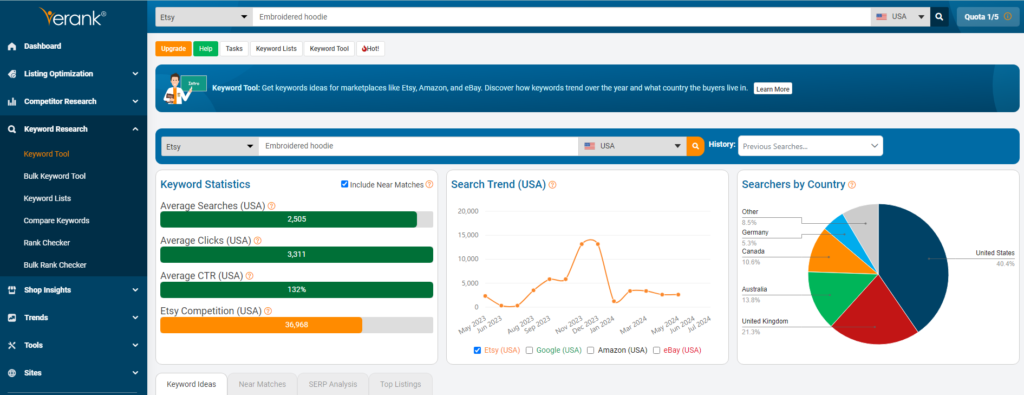Click the Keyword Research magnifier icon
1024x395 pixels.
(x=12, y=129)
